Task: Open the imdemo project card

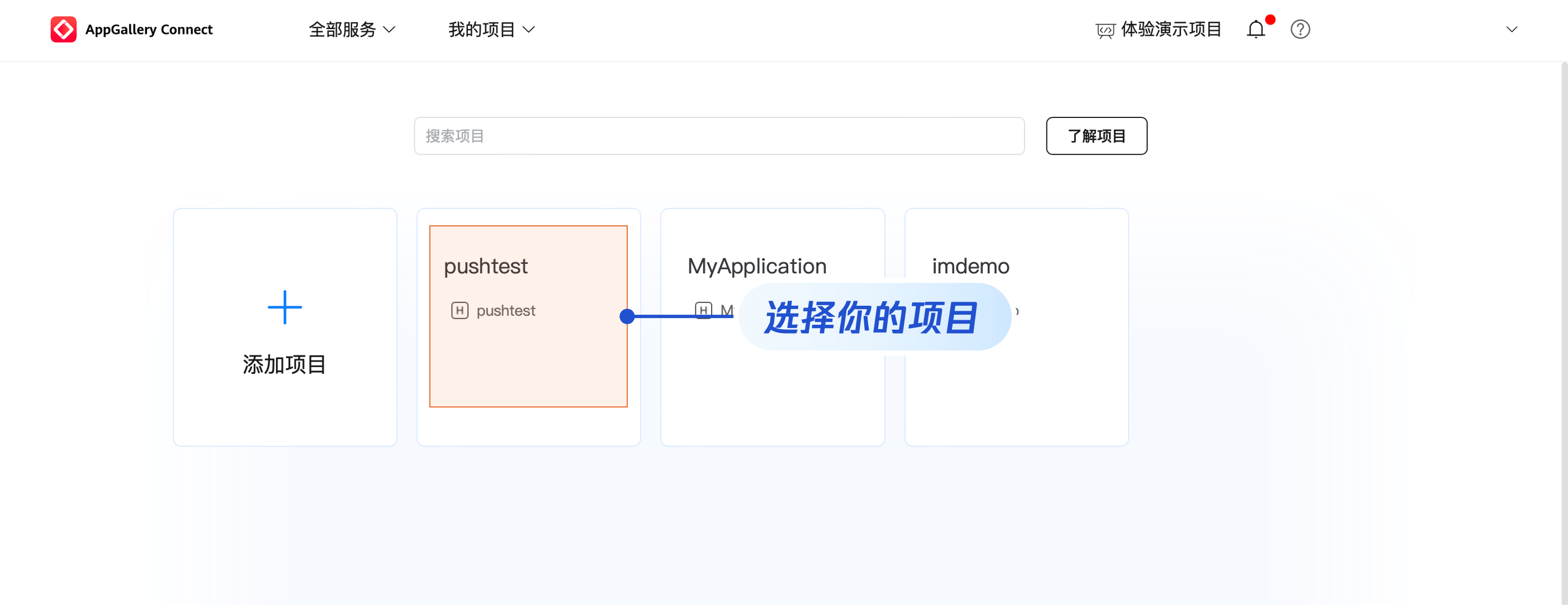Action: click(x=1016, y=327)
